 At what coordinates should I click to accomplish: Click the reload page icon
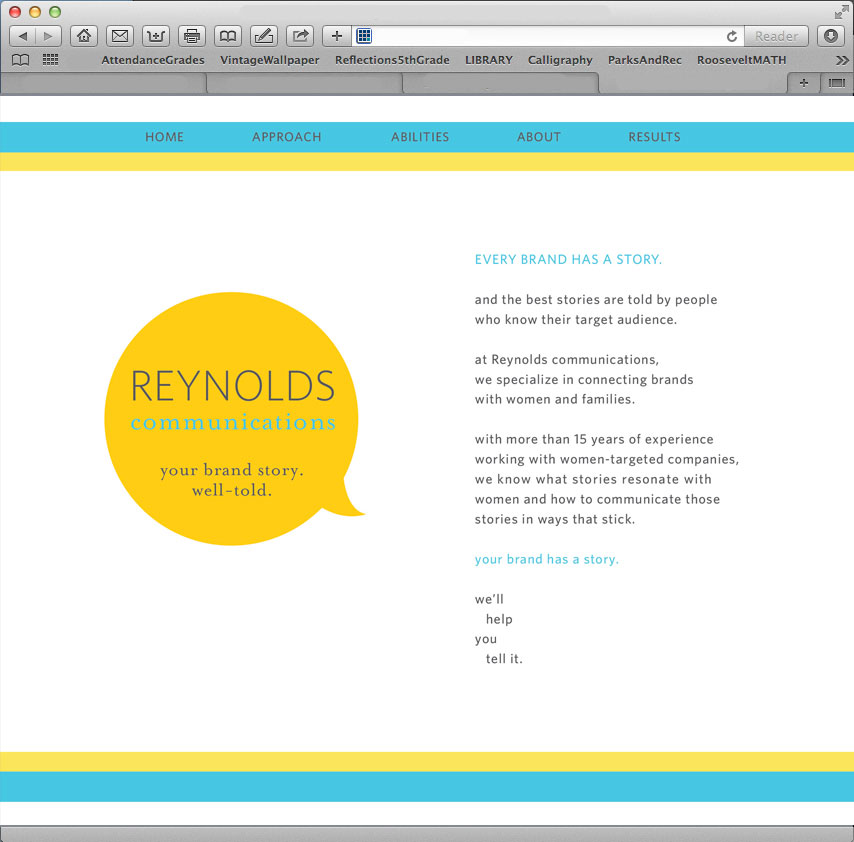(732, 36)
